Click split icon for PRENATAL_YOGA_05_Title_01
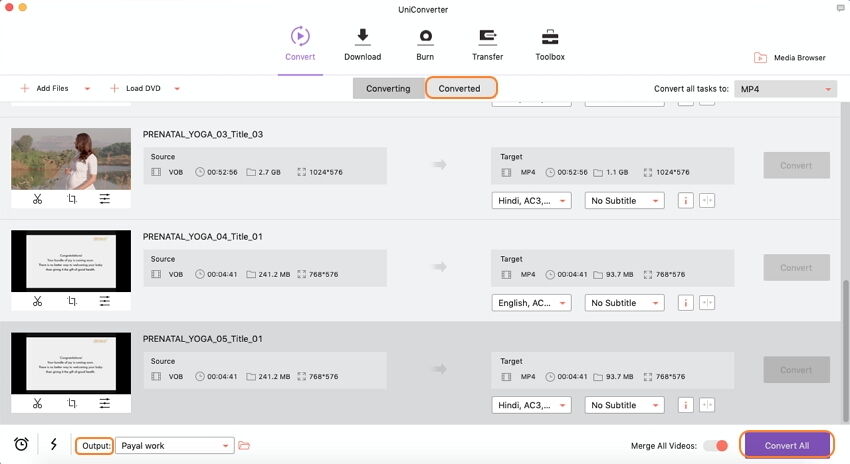The width and height of the screenshot is (850, 464). point(707,405)
